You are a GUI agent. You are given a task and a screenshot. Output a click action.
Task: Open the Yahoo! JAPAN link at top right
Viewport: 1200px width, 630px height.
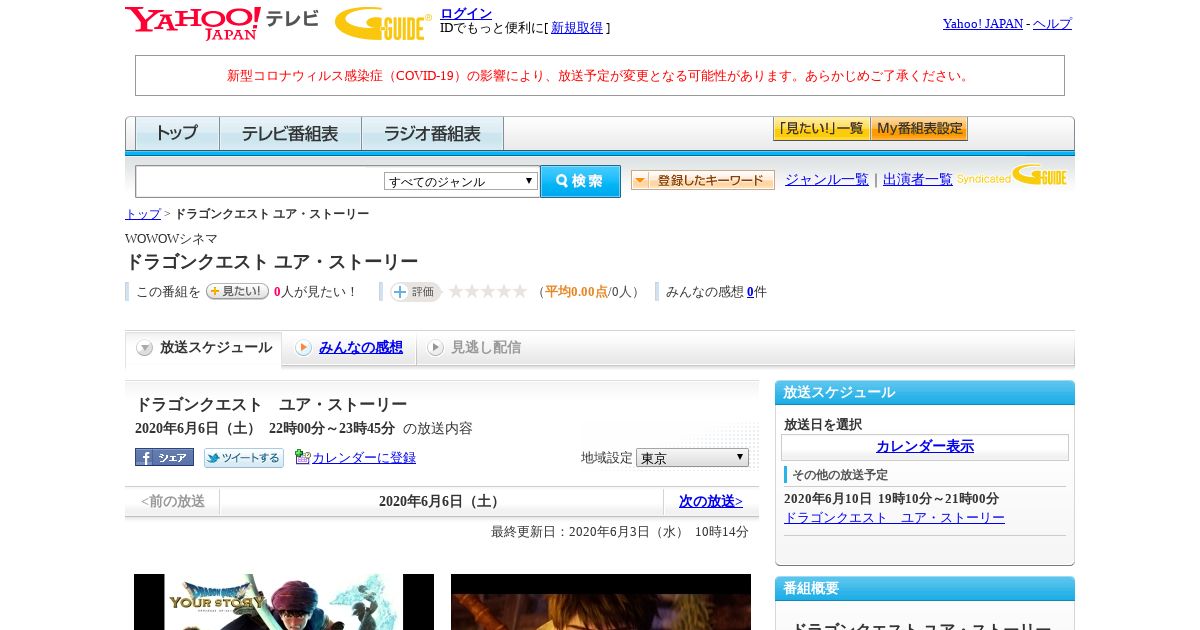[x=983, y=23]
